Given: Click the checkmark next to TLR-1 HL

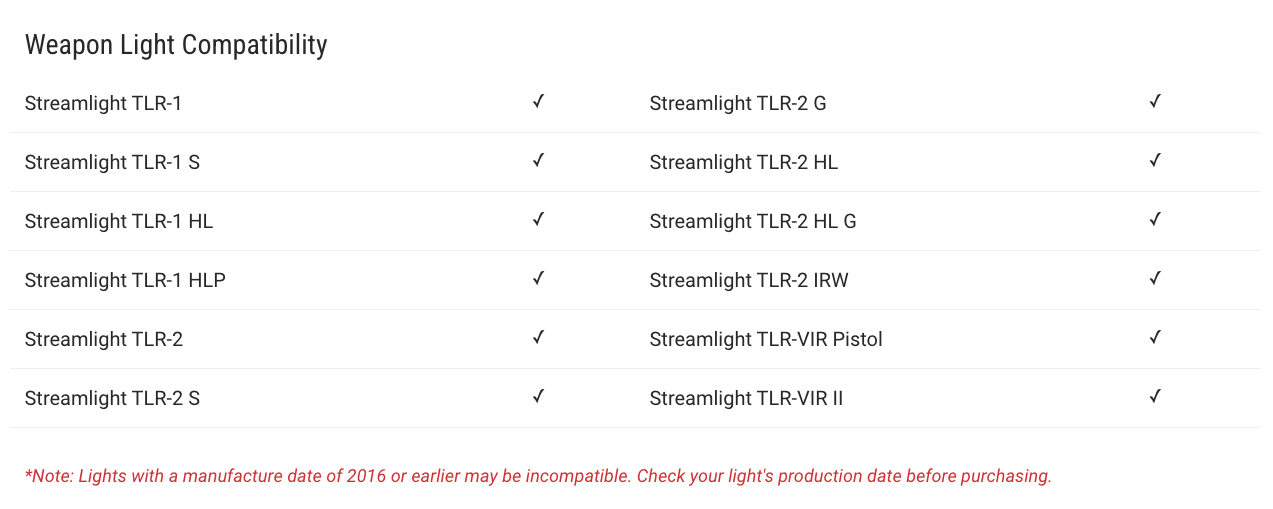Looking at the screenshot, I should (538, 219).
